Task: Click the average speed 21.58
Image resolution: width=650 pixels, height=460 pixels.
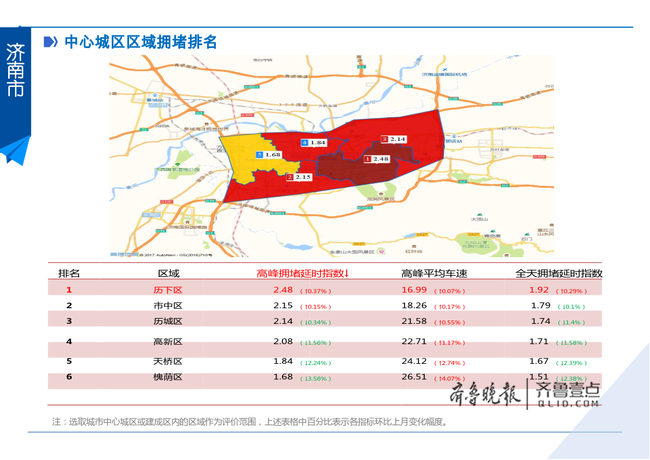Action: click(414, 321)
